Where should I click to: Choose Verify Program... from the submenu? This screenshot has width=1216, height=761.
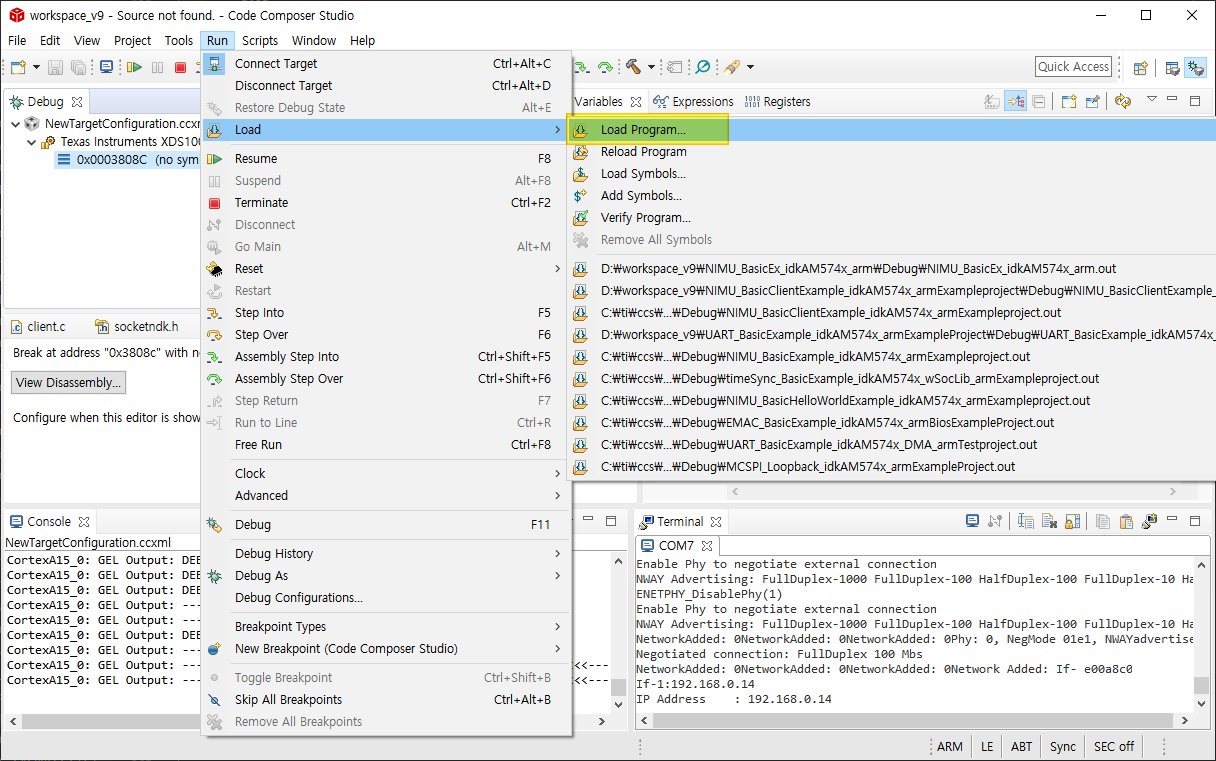[892, 218]
